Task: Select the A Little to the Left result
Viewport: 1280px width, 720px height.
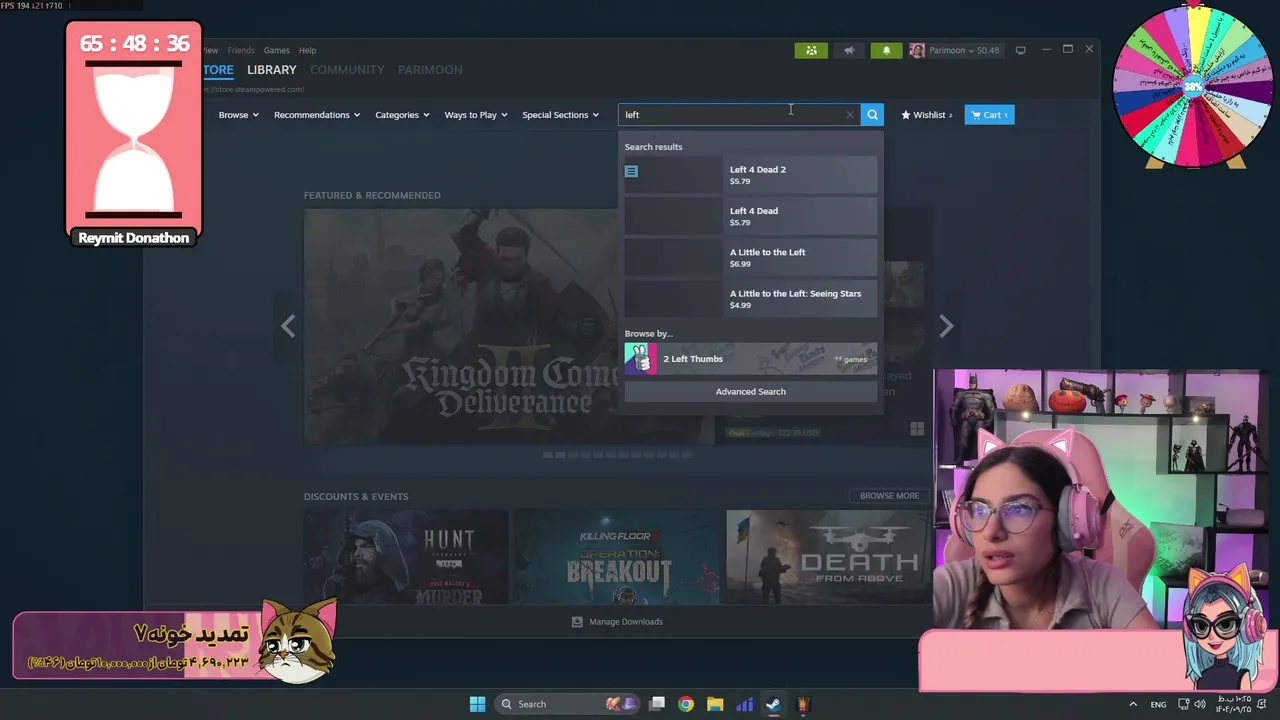Action: (751, 258)
